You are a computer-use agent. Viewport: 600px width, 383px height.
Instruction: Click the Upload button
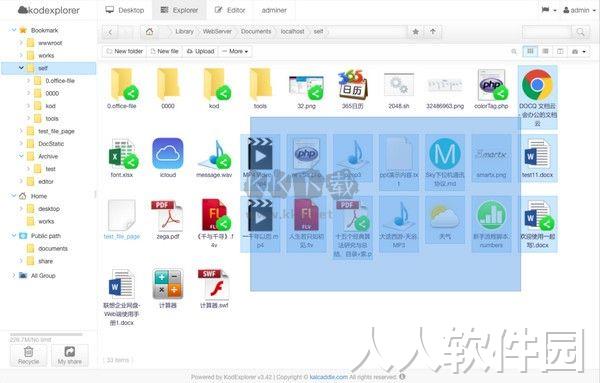click(200, 51)
